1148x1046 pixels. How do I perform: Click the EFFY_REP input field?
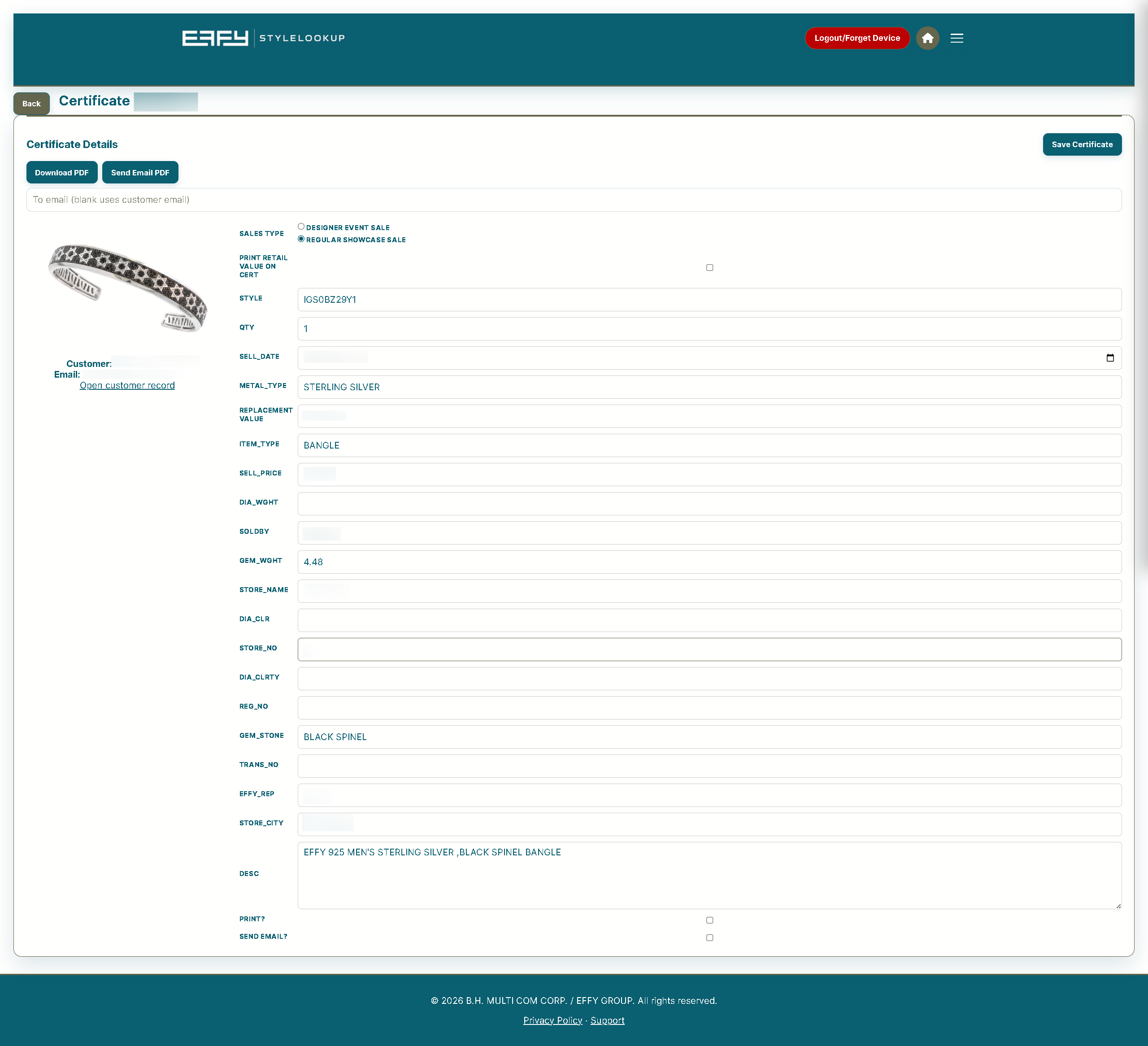[709, 795]
